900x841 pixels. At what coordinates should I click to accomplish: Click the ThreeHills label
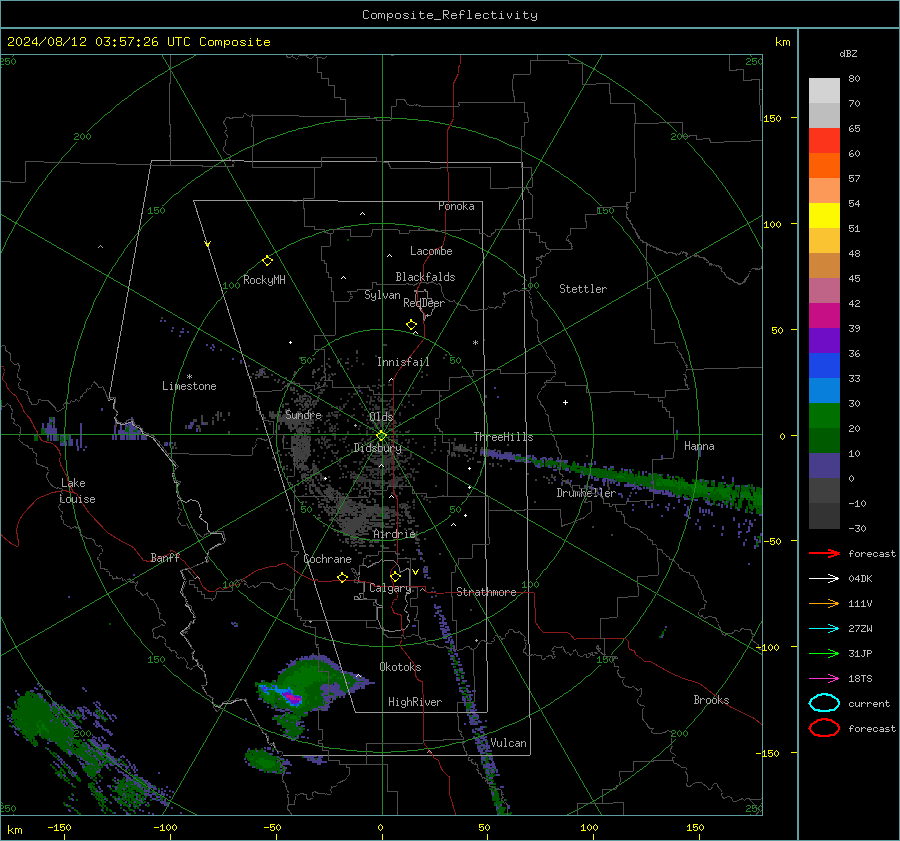coord(503,437)
